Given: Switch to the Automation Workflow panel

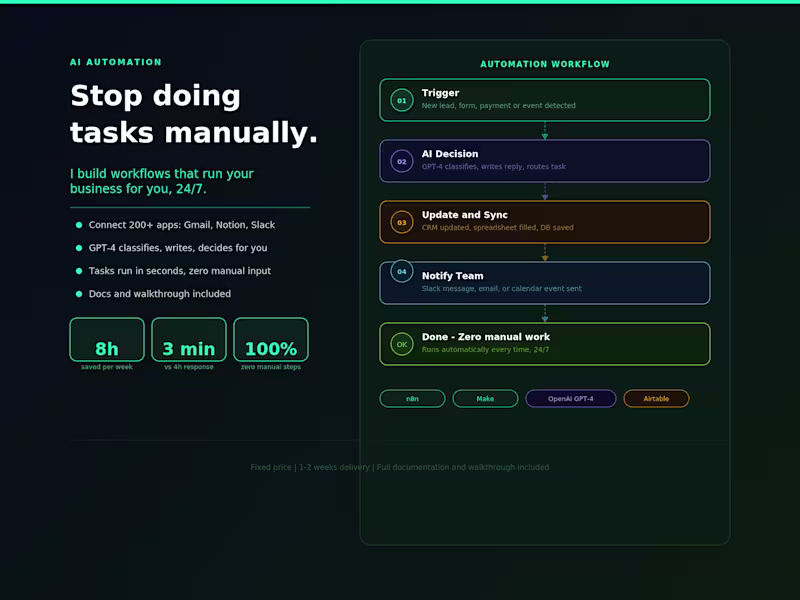Looking at the screenshot, I should click(545, 63).
